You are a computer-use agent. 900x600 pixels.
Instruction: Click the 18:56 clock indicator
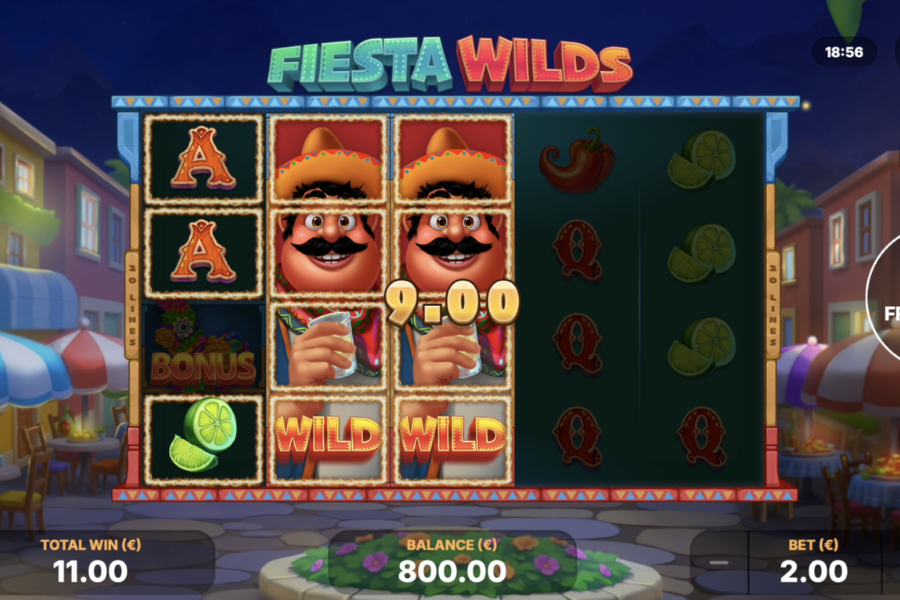[844, 52]
